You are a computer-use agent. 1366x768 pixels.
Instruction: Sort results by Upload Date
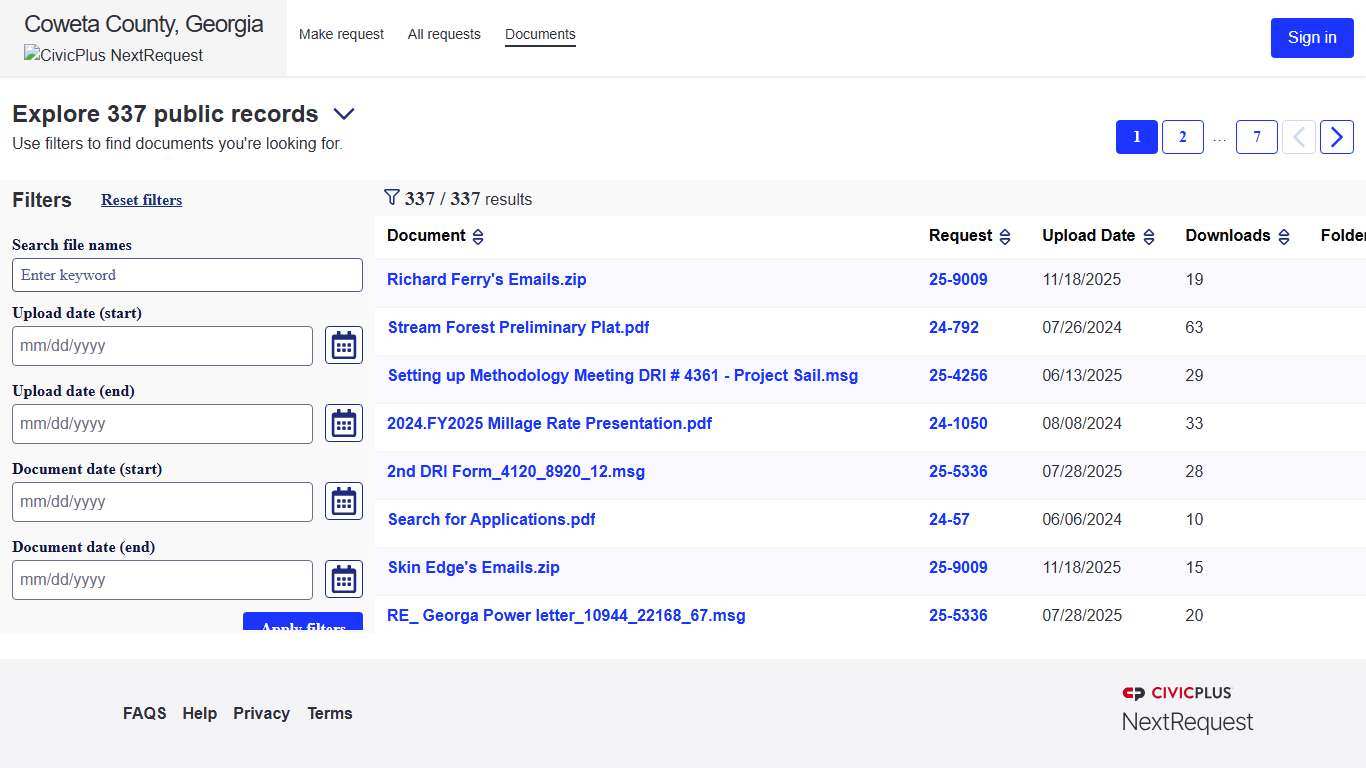(x=1148, y=236)
